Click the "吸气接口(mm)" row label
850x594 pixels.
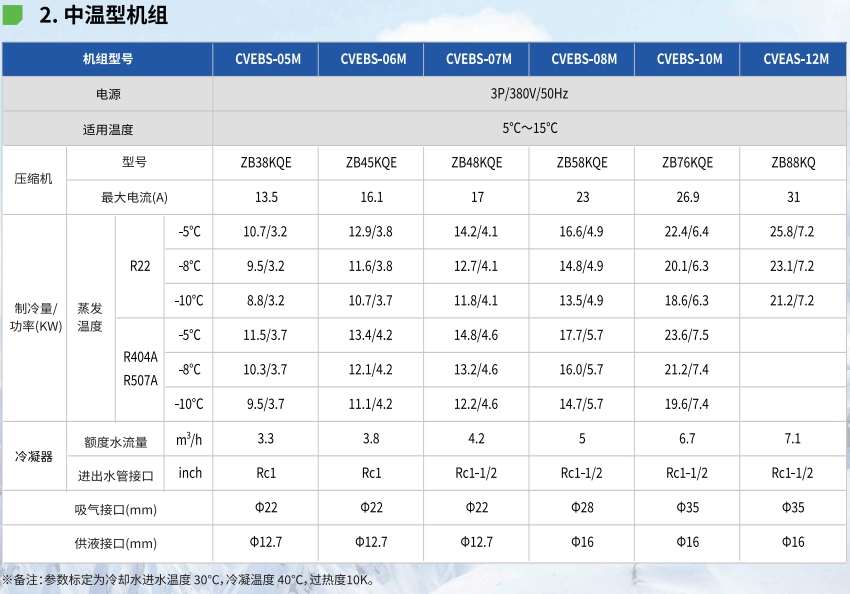[x=115, y=510]
